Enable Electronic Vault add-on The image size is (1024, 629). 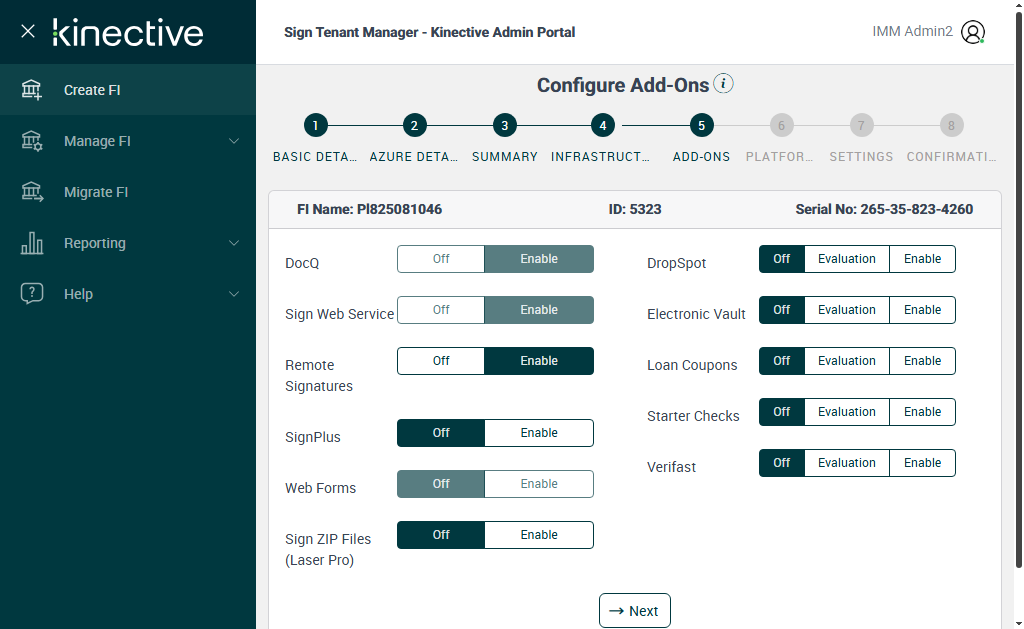(922, 310)
